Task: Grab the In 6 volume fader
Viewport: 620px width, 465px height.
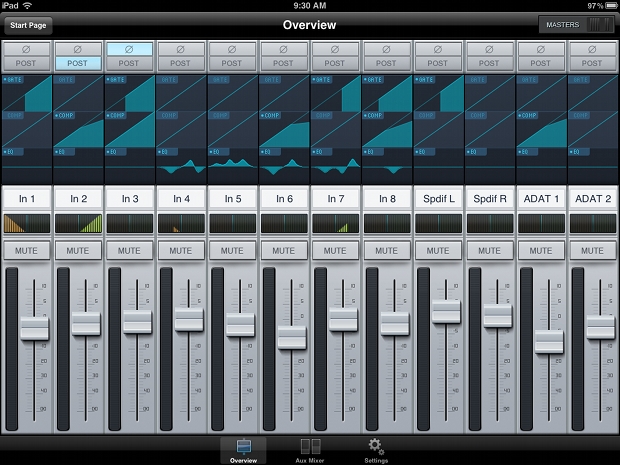Action: pyautogui.click(x=292, y=337)
